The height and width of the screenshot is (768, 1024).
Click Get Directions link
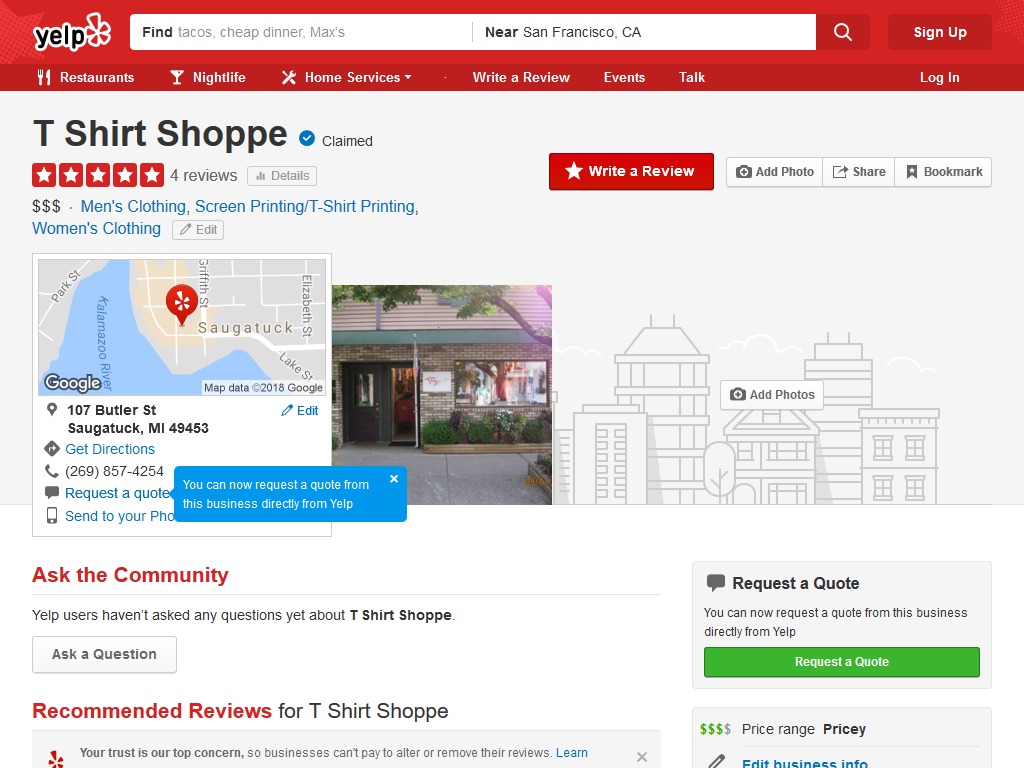[110, 449]
